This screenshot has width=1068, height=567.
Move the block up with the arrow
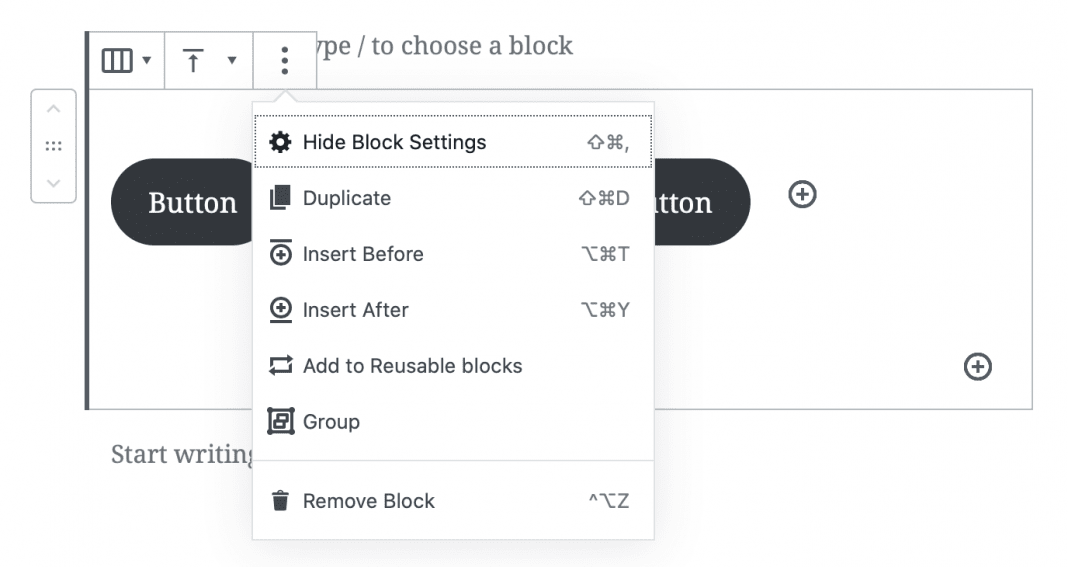54,108
